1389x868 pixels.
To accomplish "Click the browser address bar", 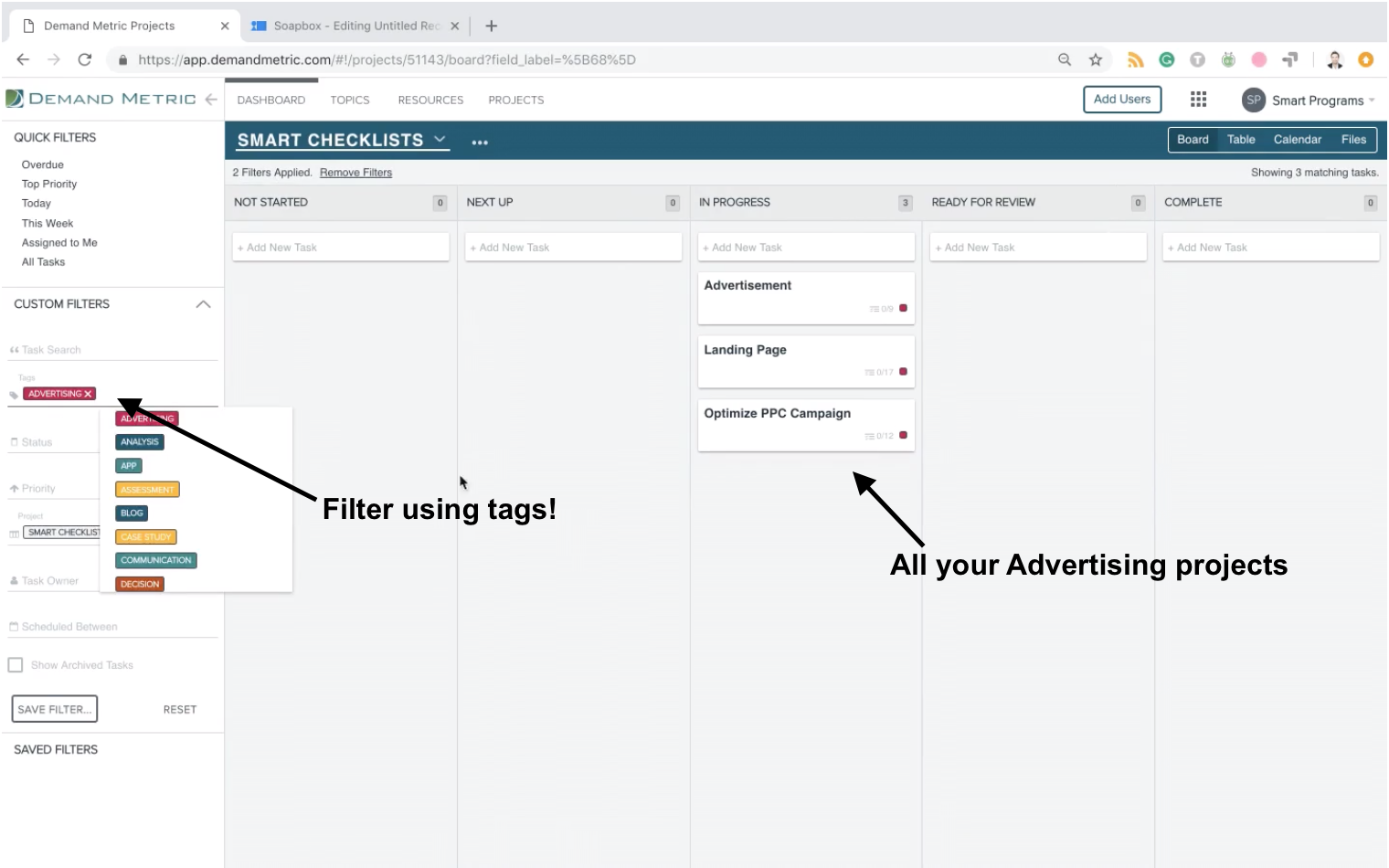I will [x=585, y=59].
